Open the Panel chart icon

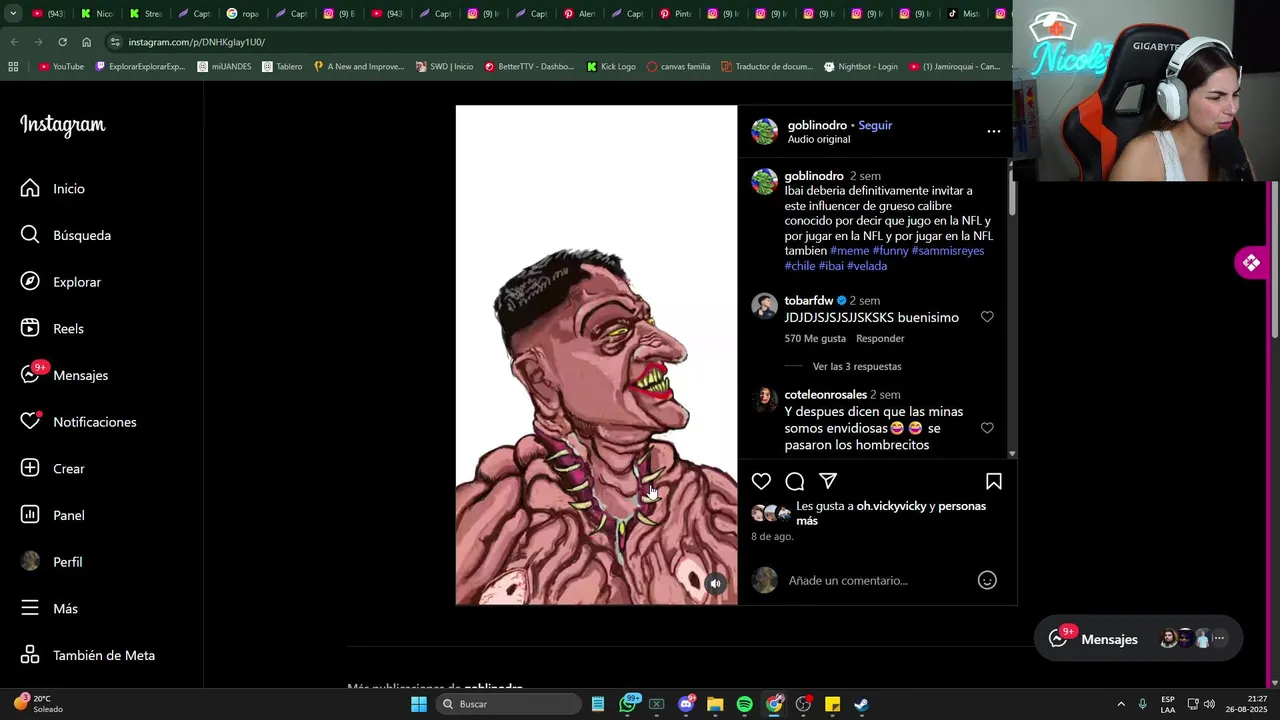click(x=30, y=515)
